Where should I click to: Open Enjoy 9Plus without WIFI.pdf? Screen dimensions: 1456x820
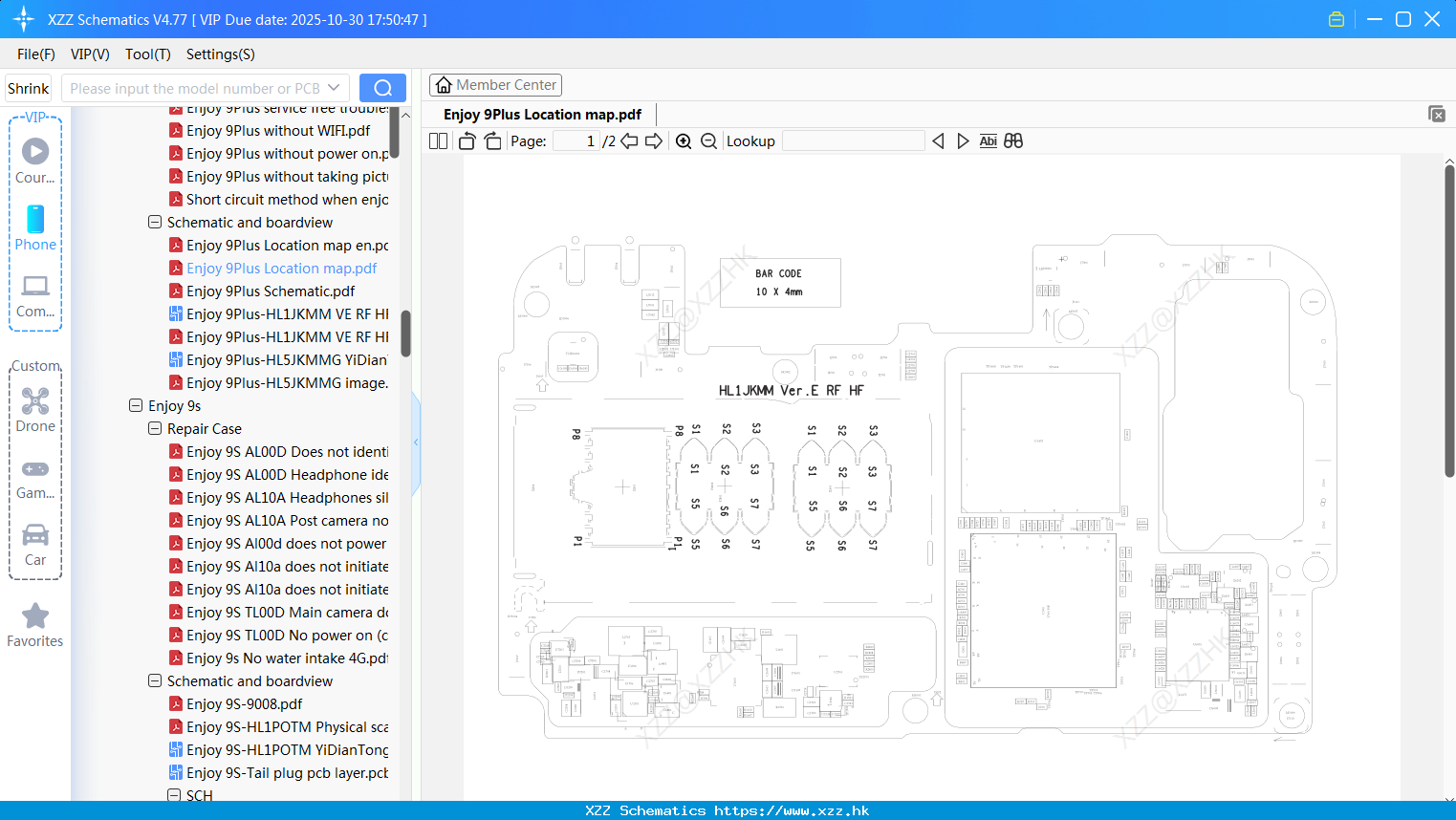click(x=278, y=130)
